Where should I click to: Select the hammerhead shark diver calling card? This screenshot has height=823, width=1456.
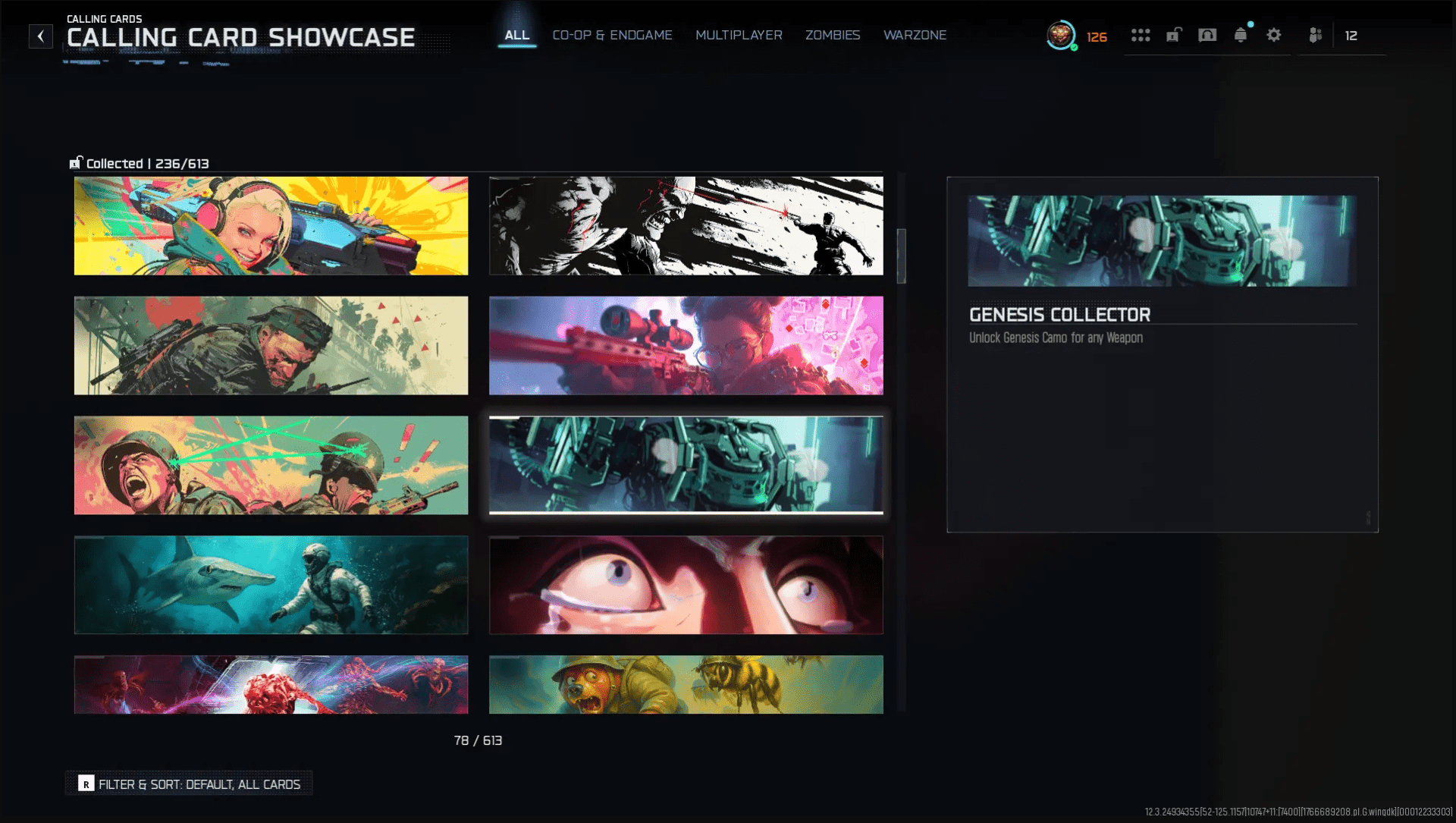click(271, 585)
